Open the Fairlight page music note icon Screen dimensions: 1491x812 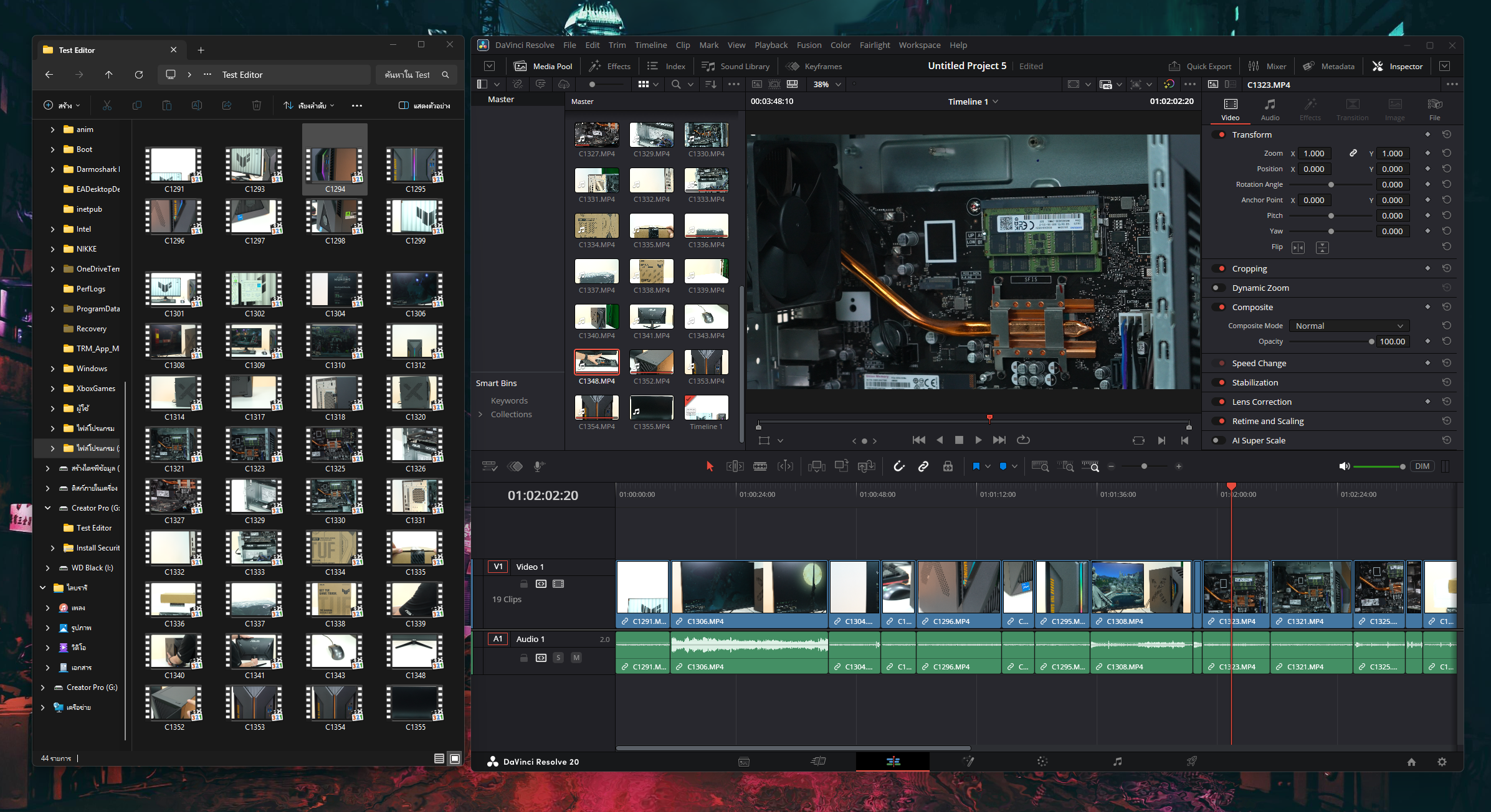1117,761
